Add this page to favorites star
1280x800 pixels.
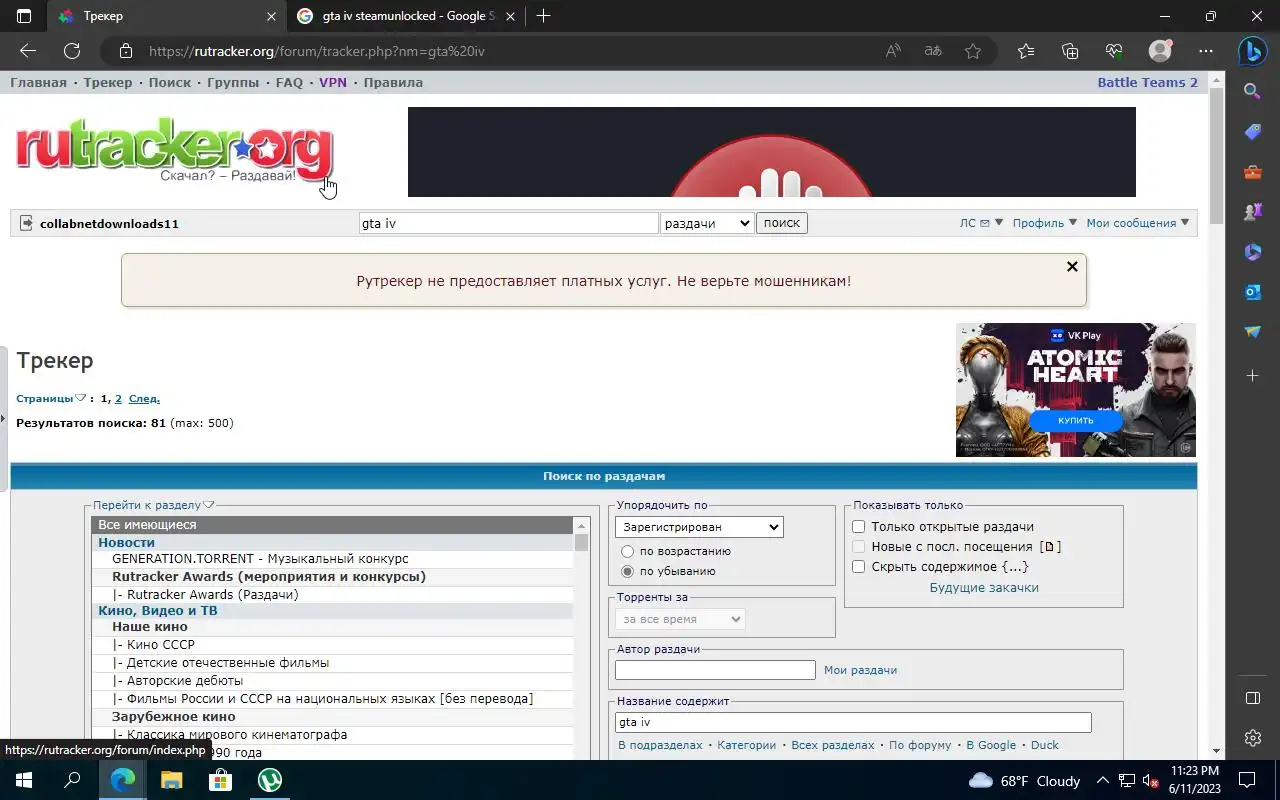click(973, 51)
